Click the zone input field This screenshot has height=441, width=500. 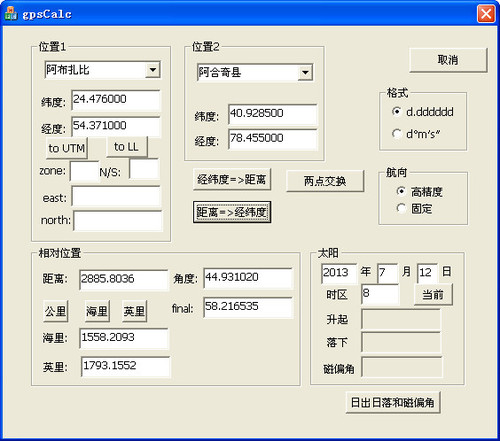(84, 171)
